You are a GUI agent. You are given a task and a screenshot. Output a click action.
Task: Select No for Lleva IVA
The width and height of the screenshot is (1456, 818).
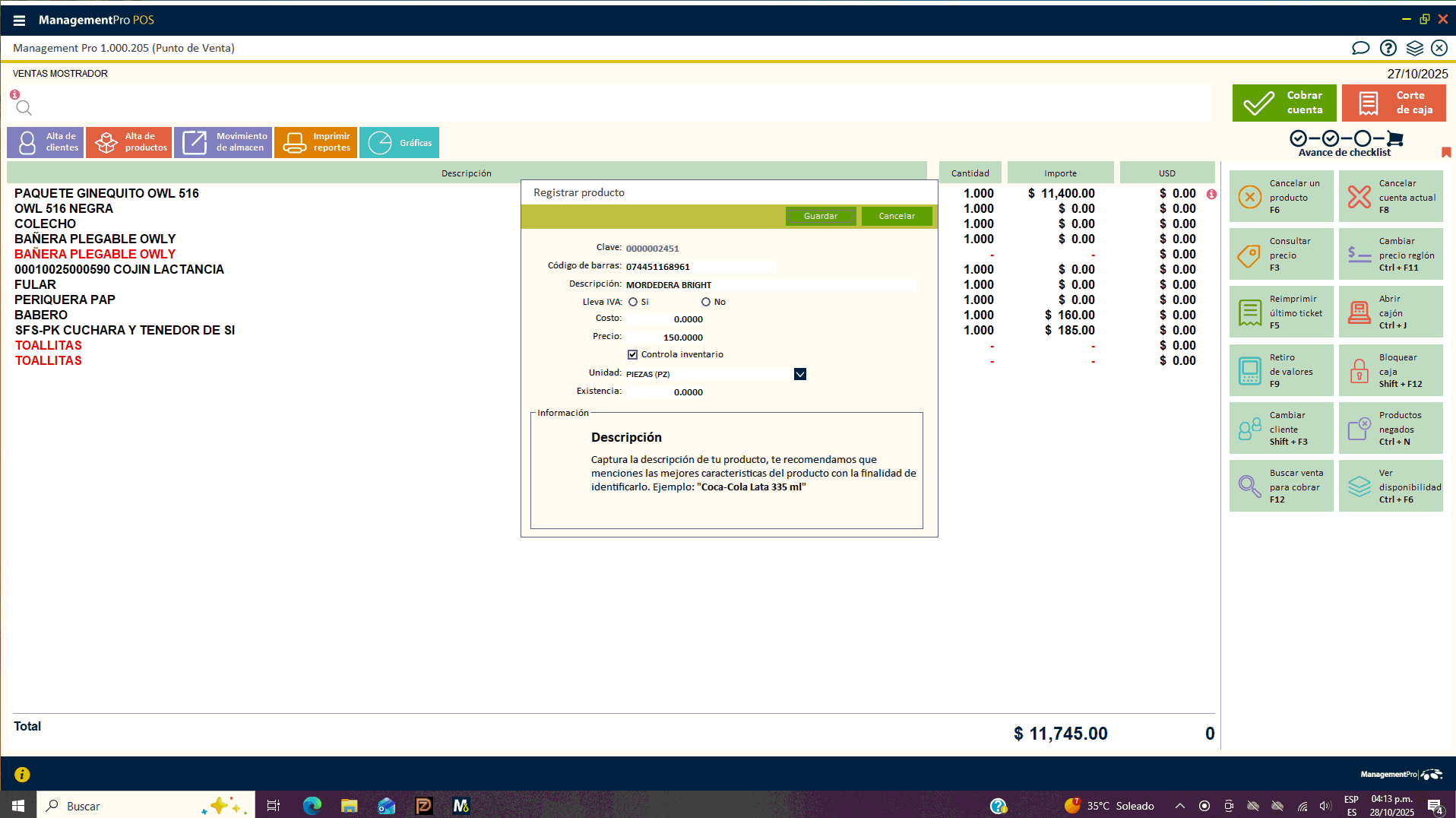point(706,302)
